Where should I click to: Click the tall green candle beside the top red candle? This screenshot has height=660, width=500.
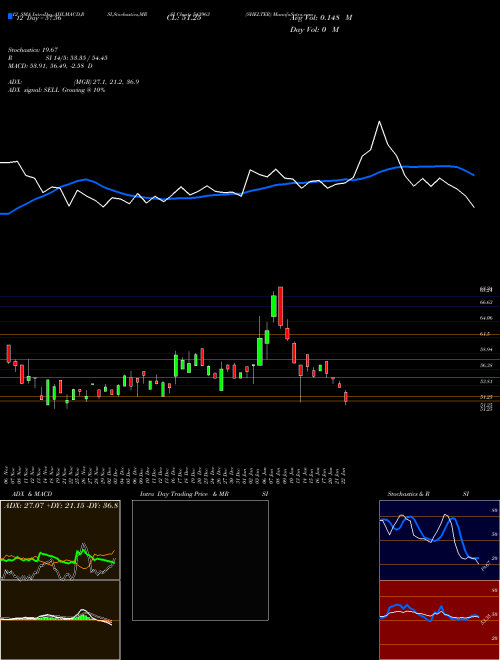click(x=274, y=306)
